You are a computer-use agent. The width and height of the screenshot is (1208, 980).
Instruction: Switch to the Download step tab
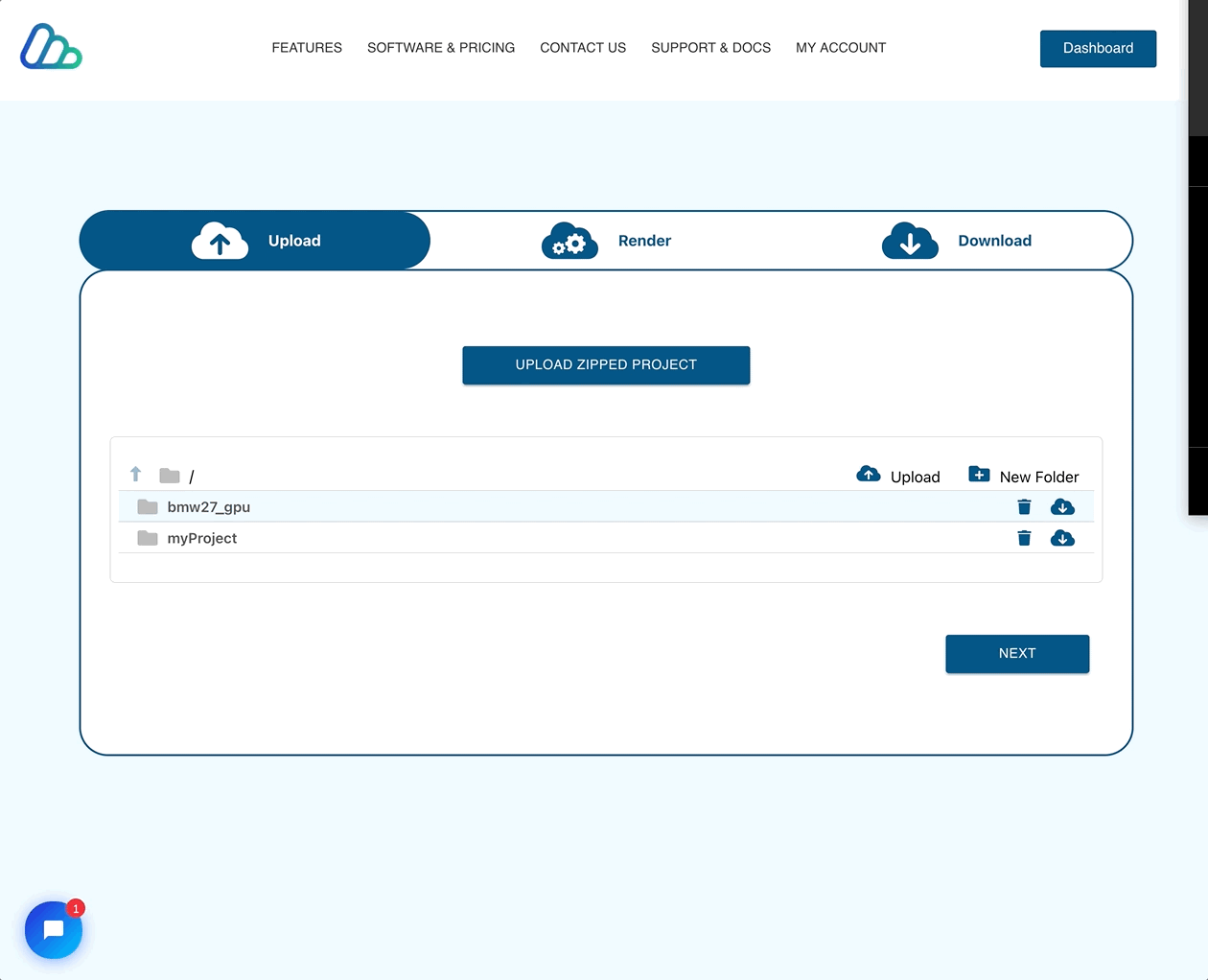pos(958,241)
